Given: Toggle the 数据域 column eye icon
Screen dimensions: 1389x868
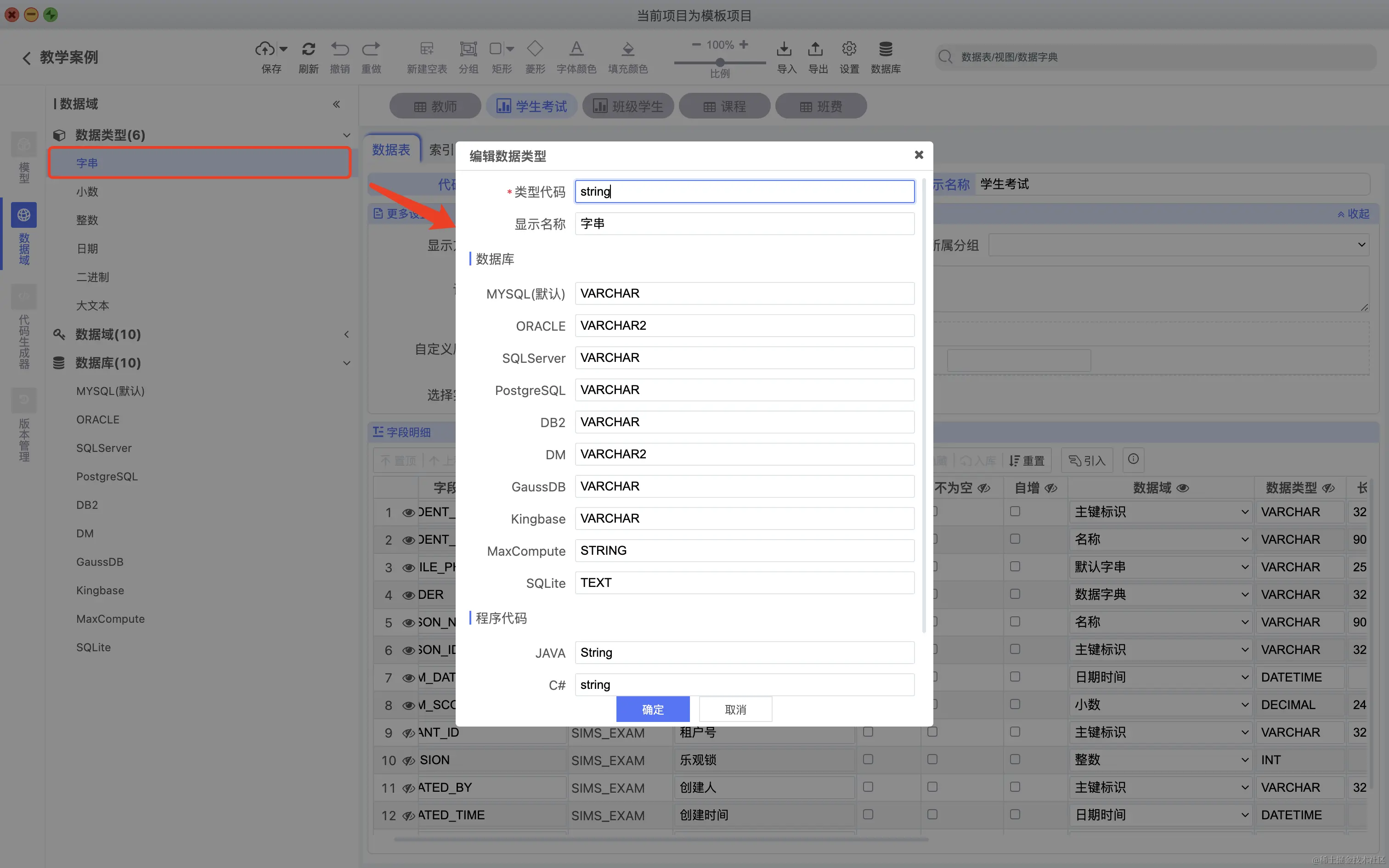Looking at the screenshot, I should (x=1182, y=489).
